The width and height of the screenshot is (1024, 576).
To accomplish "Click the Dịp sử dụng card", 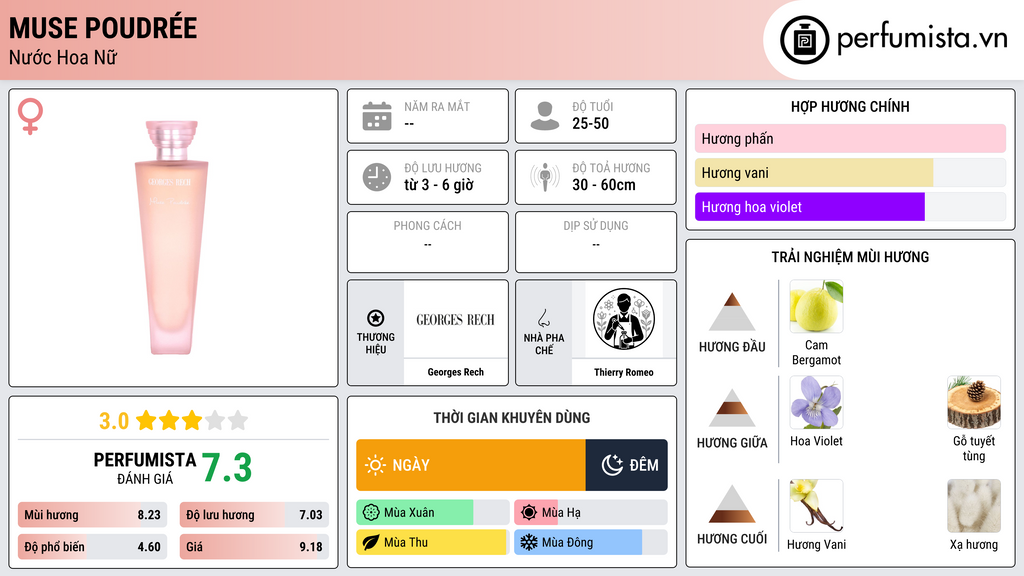I will pyautogui.click(x=596, y=242).
